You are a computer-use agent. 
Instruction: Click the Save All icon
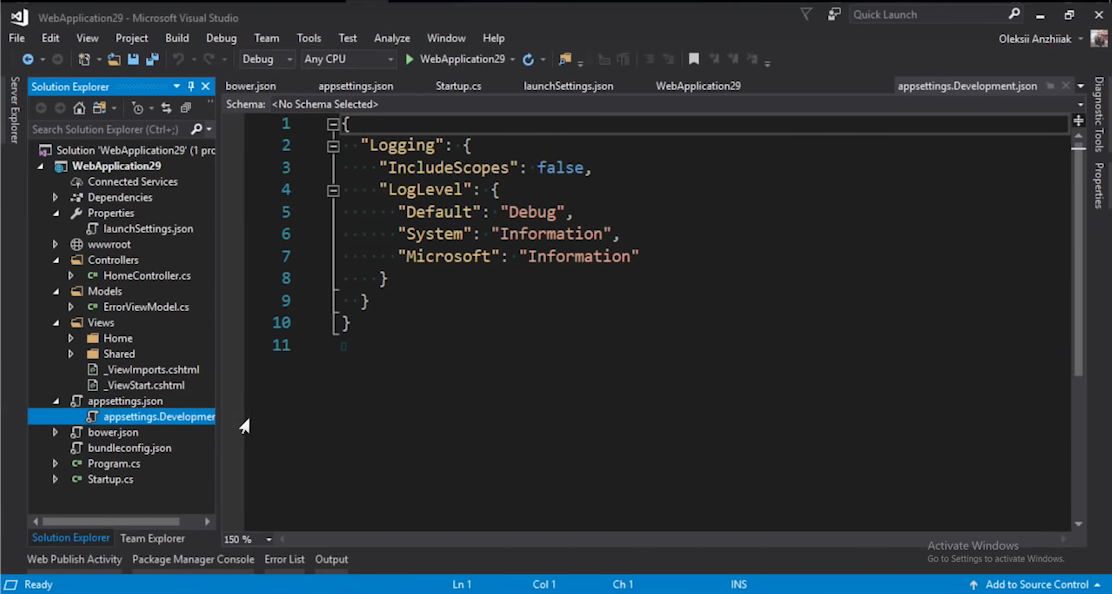click(152, 60)
